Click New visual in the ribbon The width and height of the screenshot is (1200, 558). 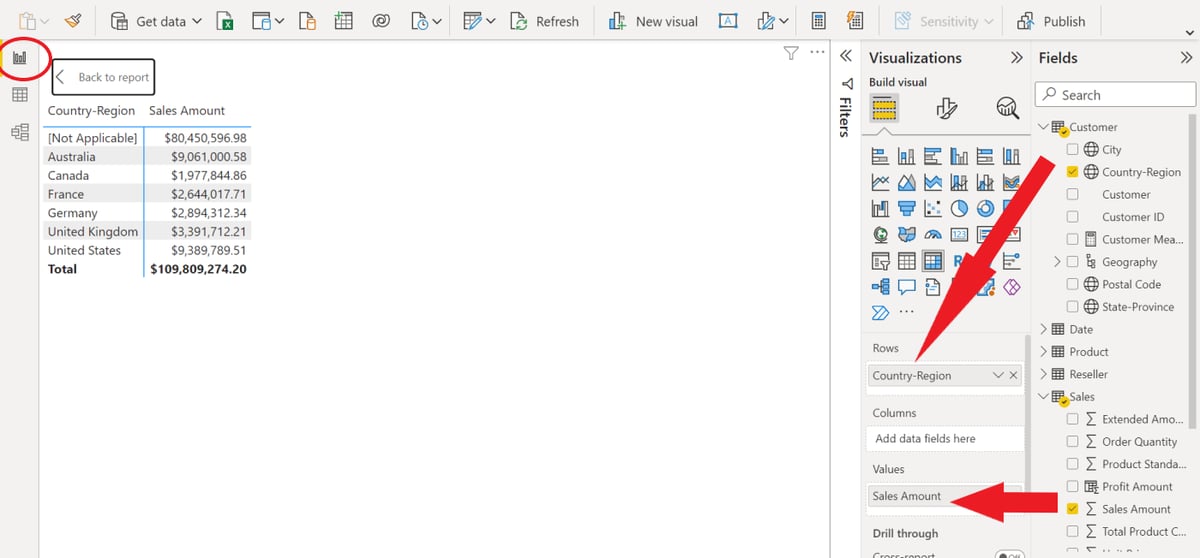click(653, 21)
